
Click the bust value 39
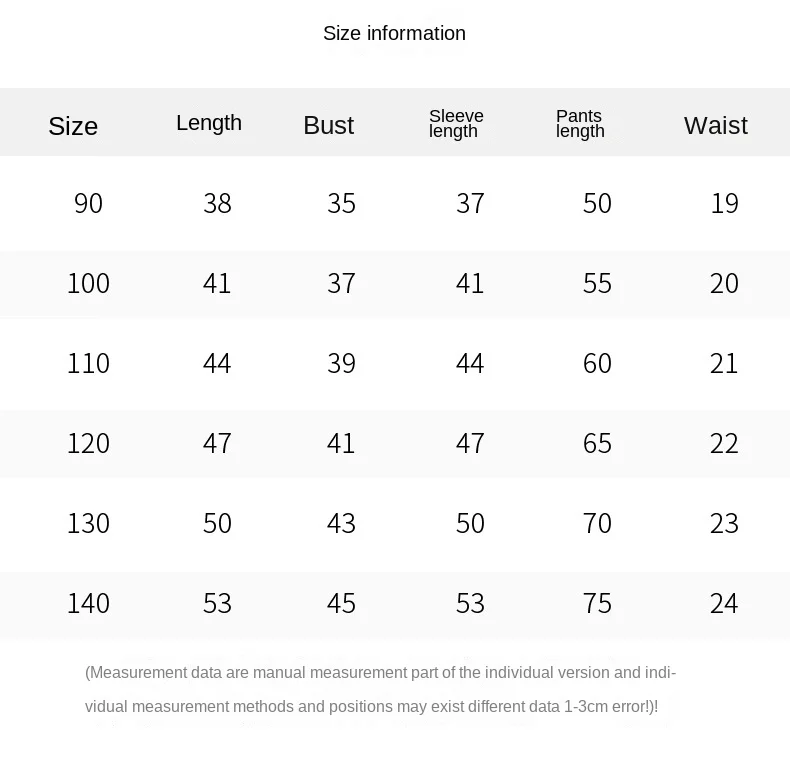coord(341,363)
